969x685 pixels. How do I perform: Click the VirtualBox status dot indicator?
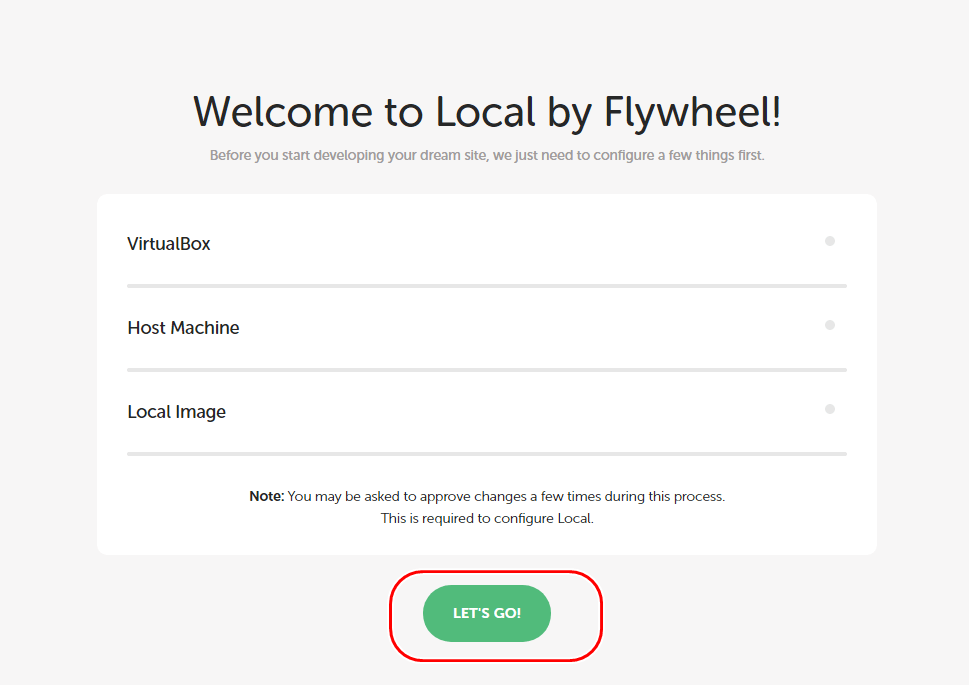pyautogui.click(x=830, y=241)
